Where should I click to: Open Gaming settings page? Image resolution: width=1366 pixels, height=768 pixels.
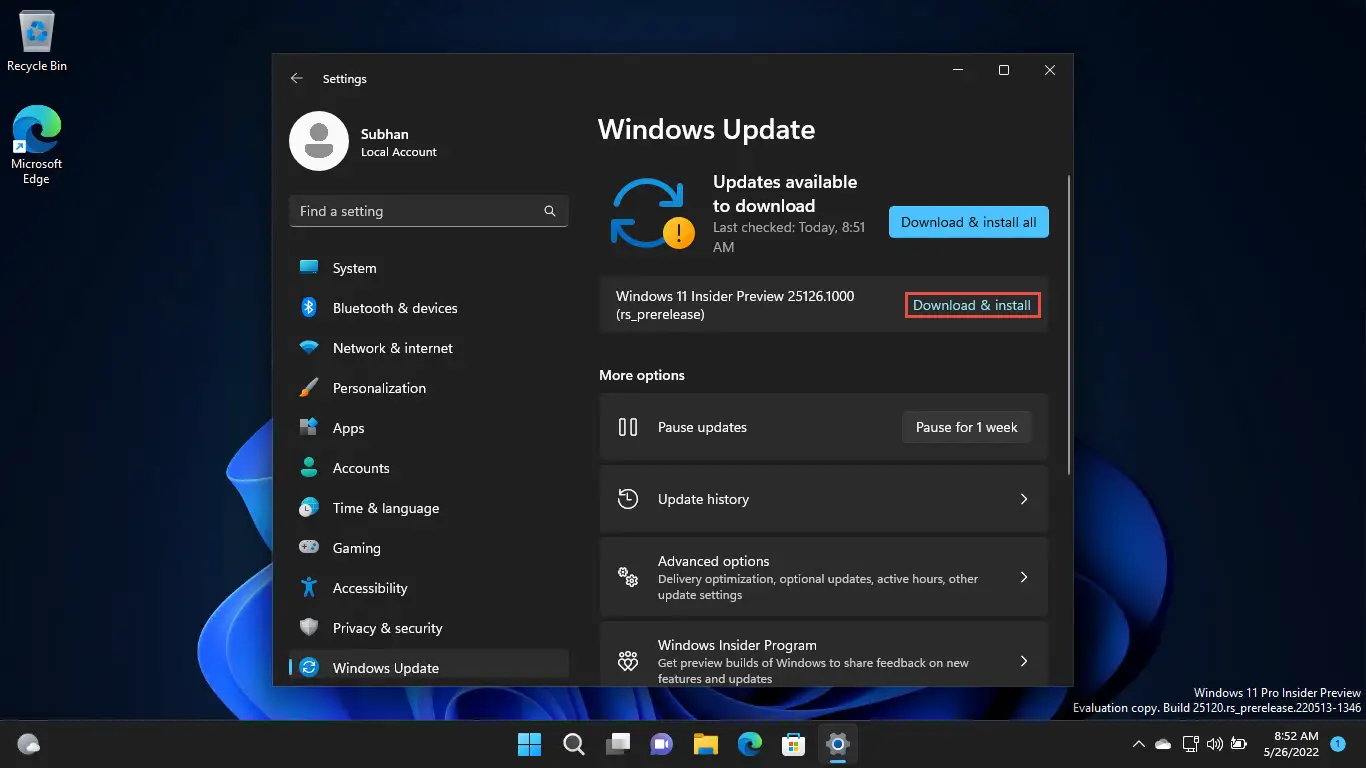pos(429,548)
